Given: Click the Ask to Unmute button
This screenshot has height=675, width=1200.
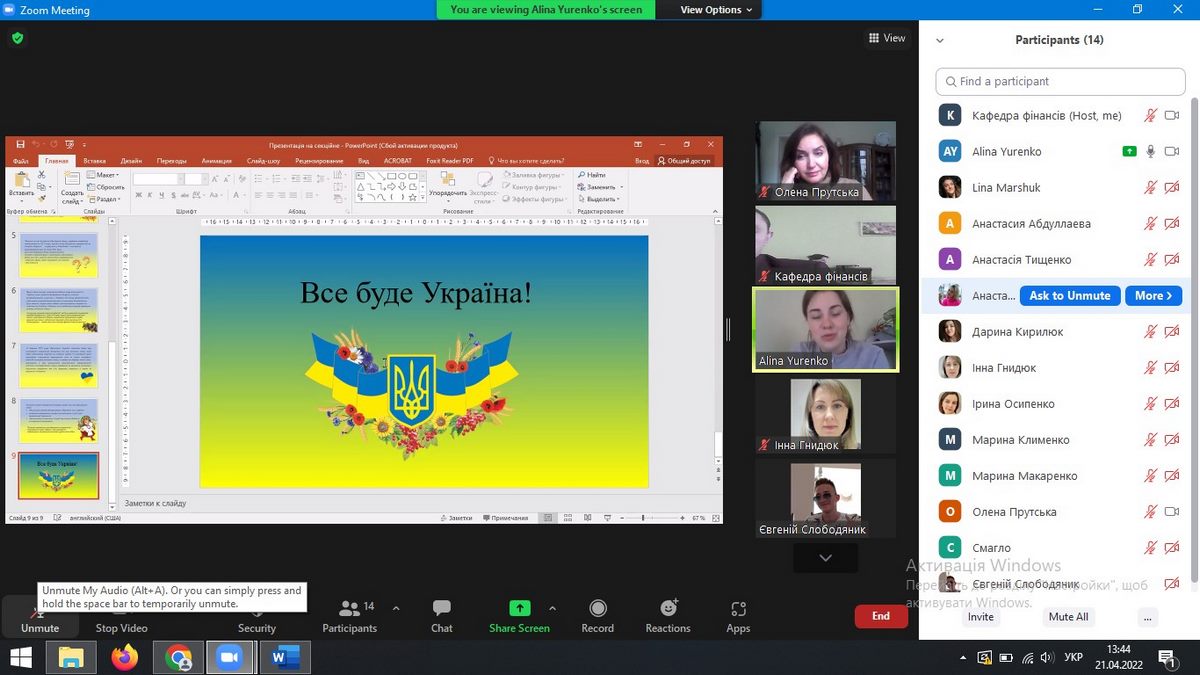Looking at the screenshot, I should click(x=1069, y=296).
